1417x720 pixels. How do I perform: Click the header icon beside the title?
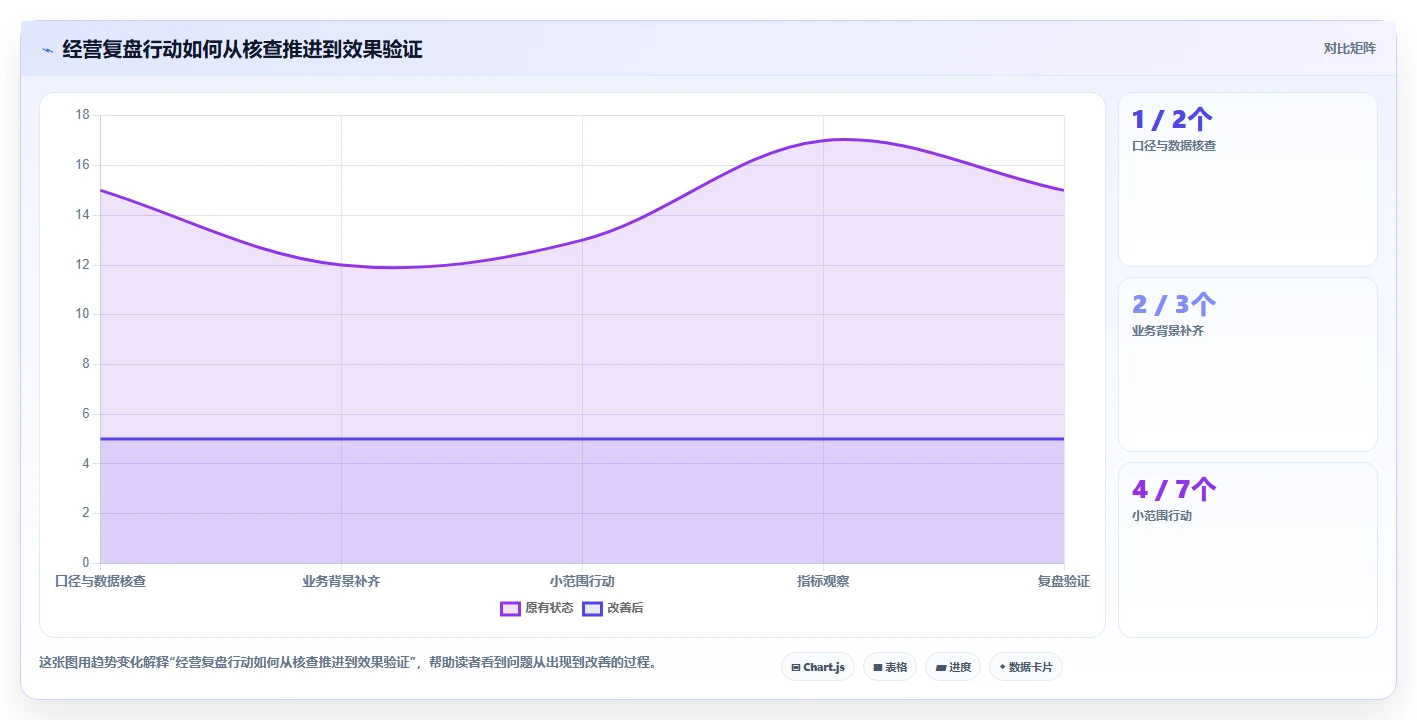pos(47,50)
